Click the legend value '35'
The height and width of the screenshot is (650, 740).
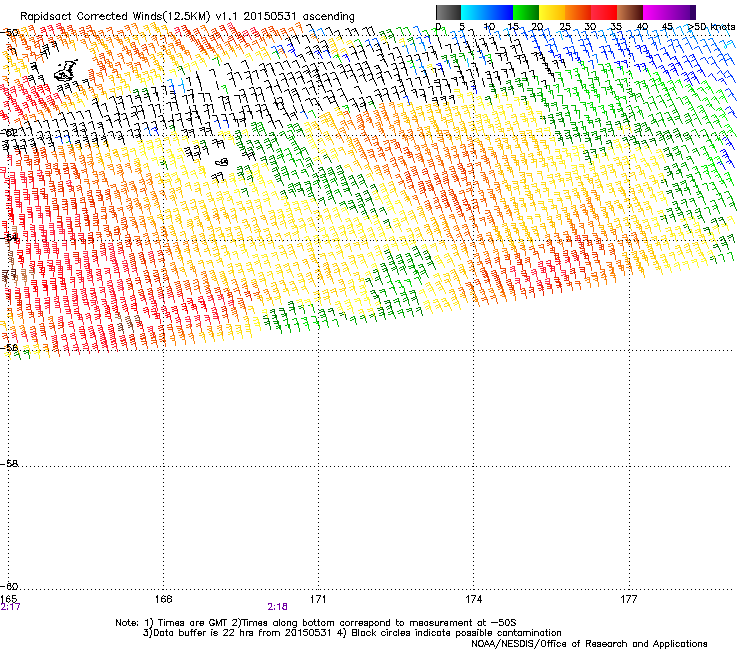click(x=616, y=27)
